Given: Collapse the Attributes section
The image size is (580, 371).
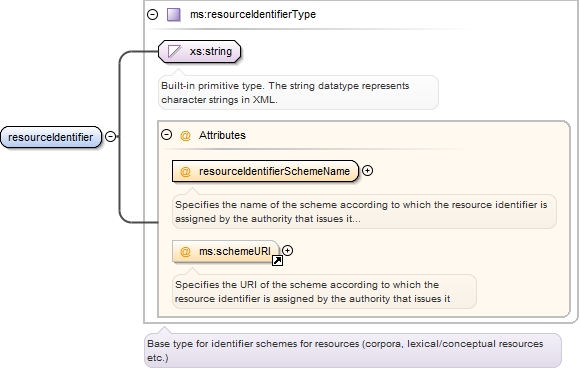Looking at the screenshot, I should [166, 135].
